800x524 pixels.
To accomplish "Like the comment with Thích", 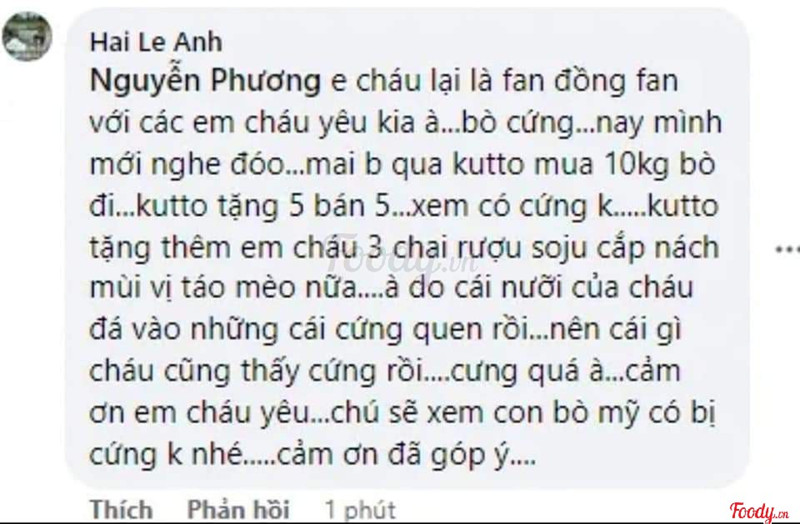I will [122, 508].
